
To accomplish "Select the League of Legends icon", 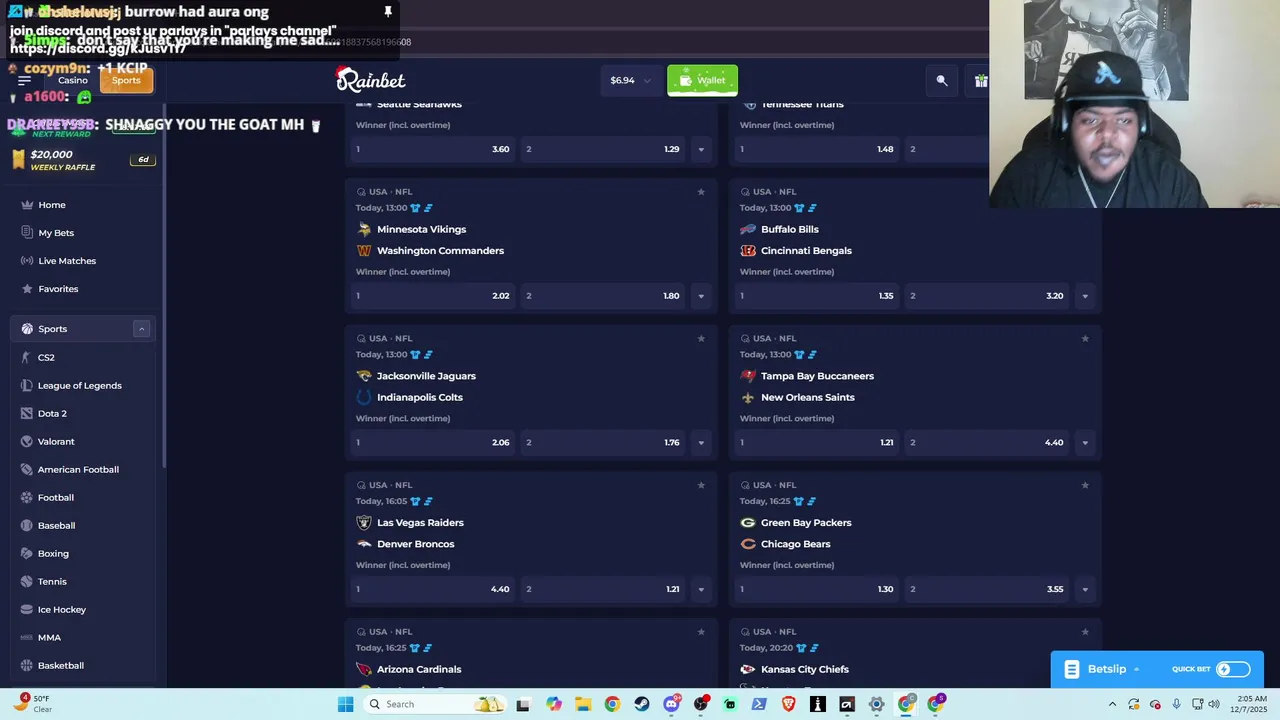I will 27,385.
